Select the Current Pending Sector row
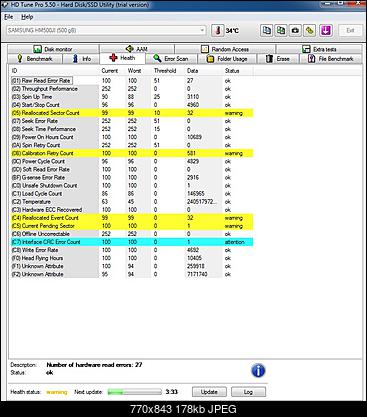This screenshot has width=367, height=417. (x=132, y=226)
